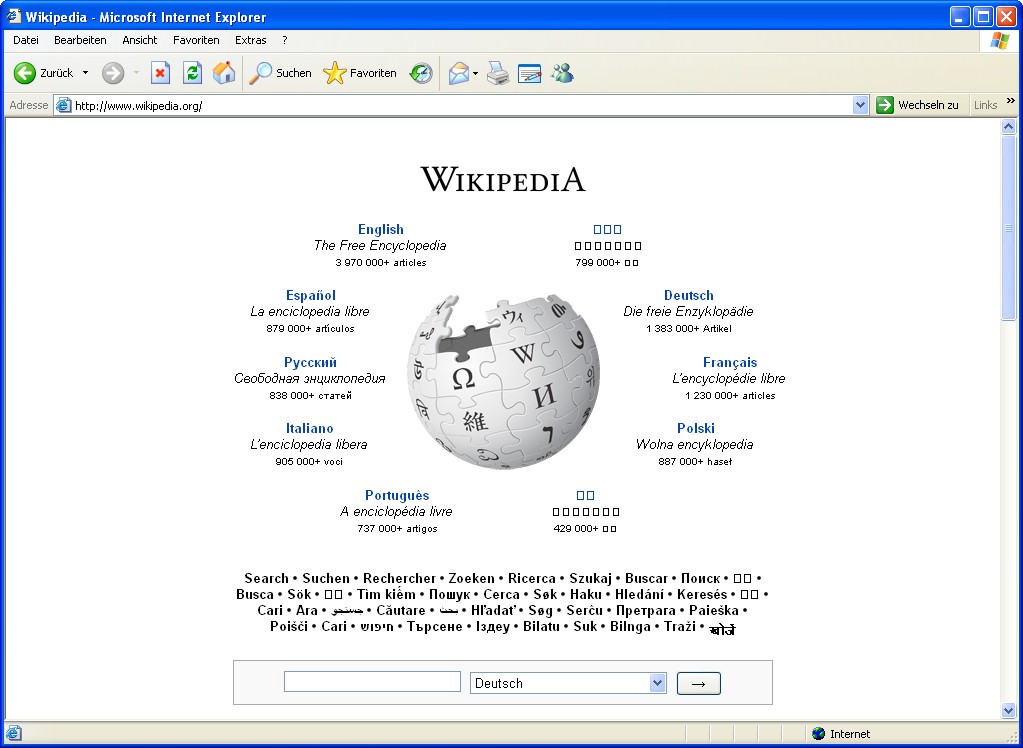The image size is (1023, 748).
Task: Open the Favoriten star panel
Action: (x=360, y=73)
